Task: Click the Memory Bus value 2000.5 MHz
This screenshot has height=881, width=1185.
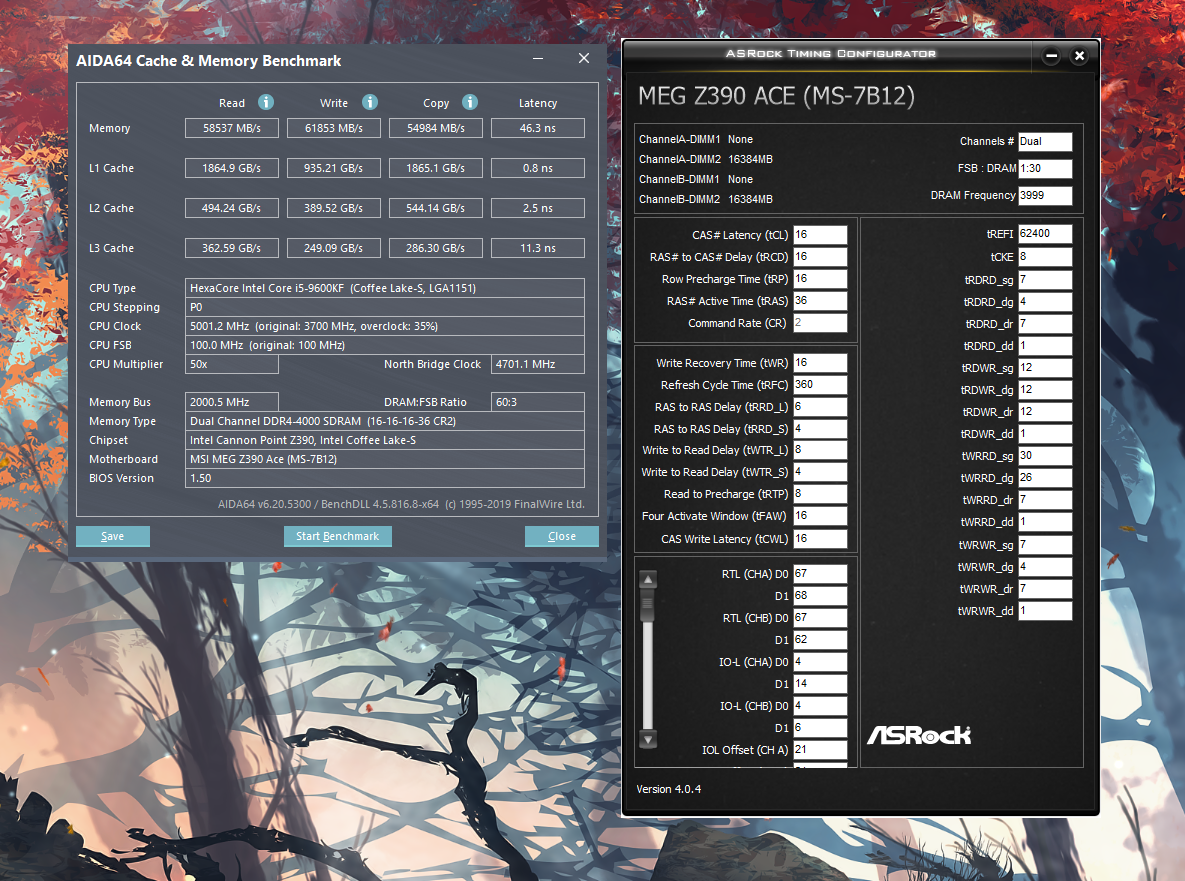Action: 231,402
